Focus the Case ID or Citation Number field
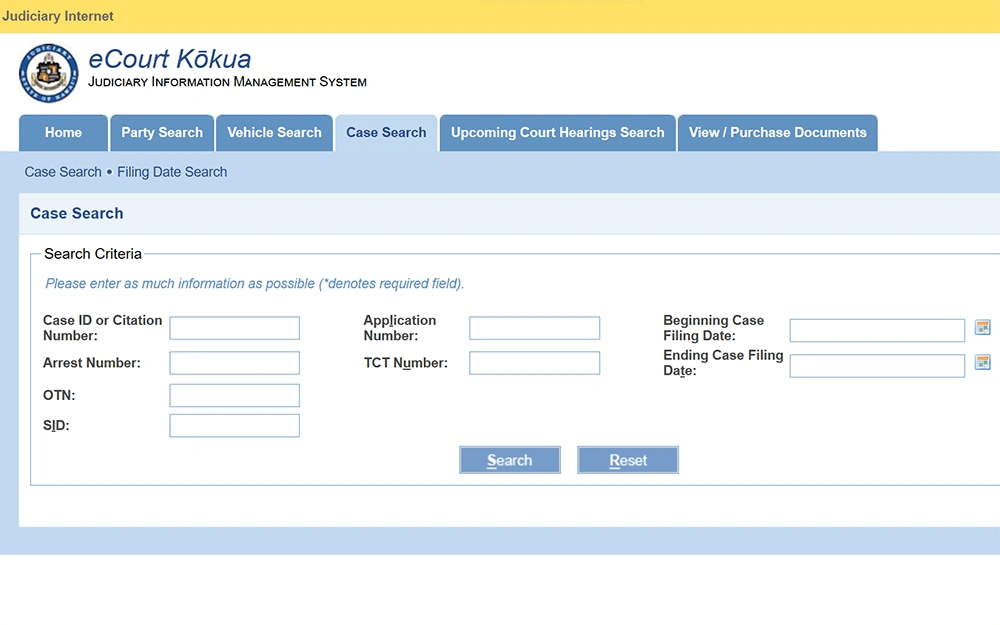The width and height of the screenshot is (1000, 625). [235, 328]
